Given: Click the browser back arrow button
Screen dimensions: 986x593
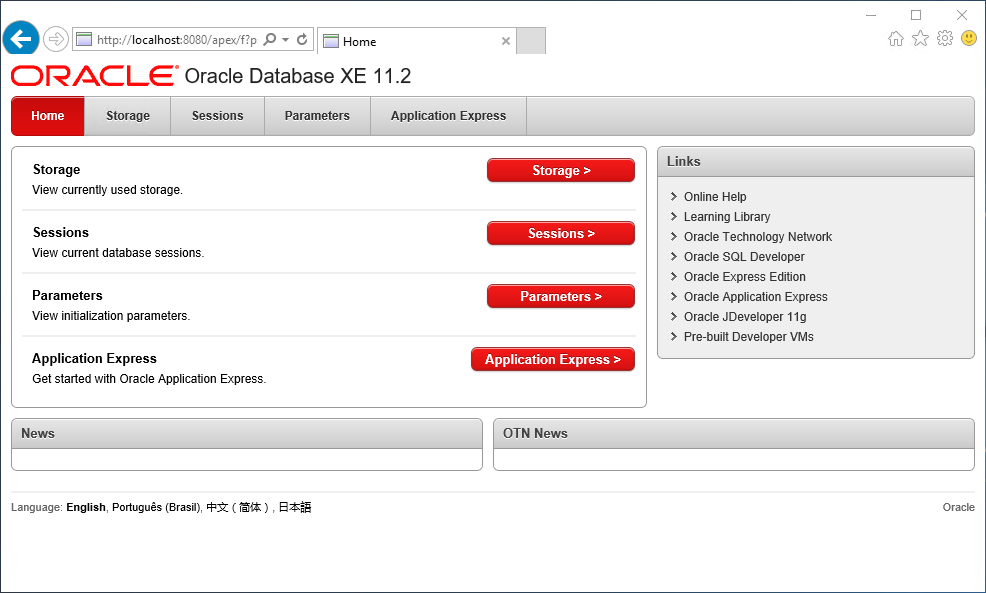Looking at the screenshot, I should pyautogui.click(x=21, y=39).
